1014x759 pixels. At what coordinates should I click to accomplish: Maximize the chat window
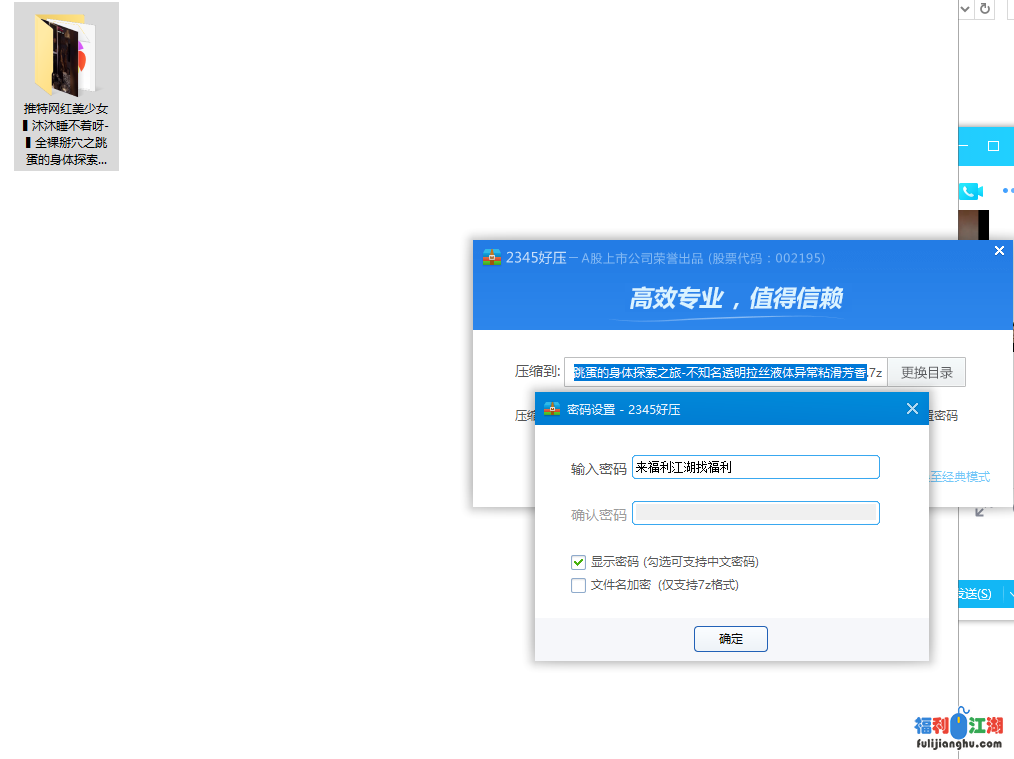pos(993,146)
